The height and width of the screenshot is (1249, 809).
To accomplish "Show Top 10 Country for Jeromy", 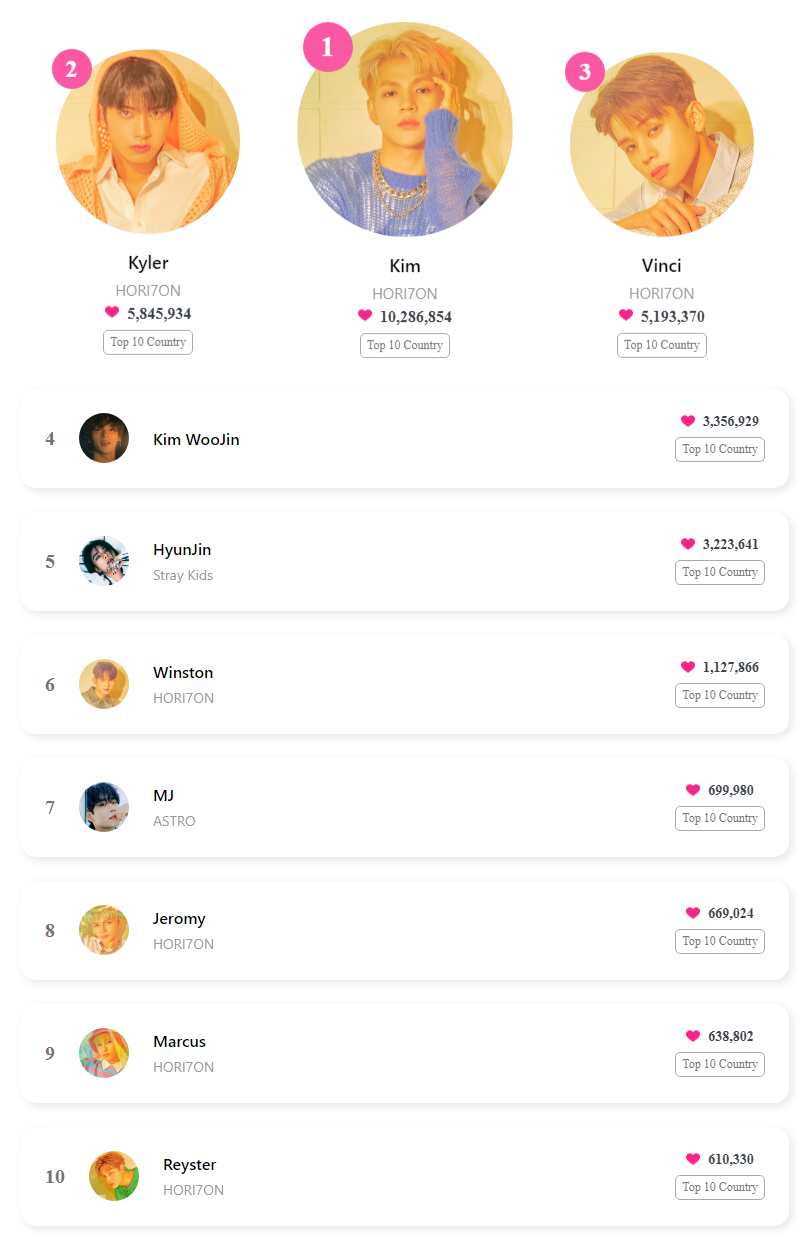I will point(720,941).
